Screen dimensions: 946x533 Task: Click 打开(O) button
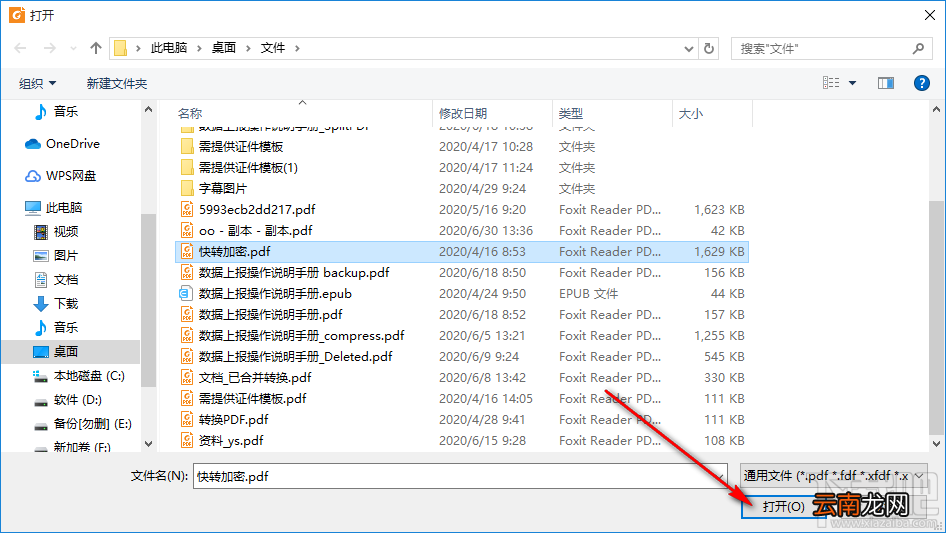point(783,506)
